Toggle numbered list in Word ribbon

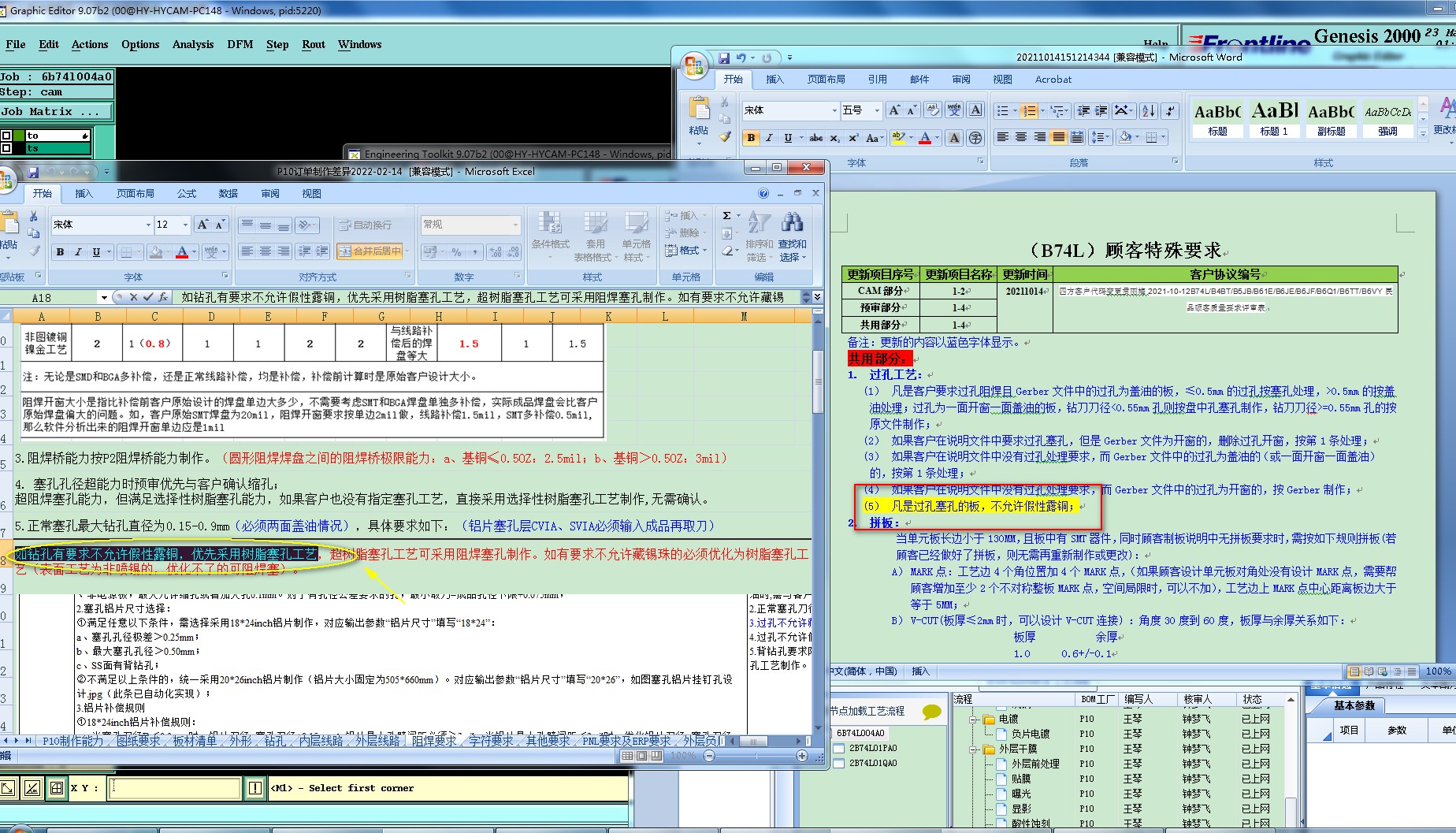tap(1029, 110)
